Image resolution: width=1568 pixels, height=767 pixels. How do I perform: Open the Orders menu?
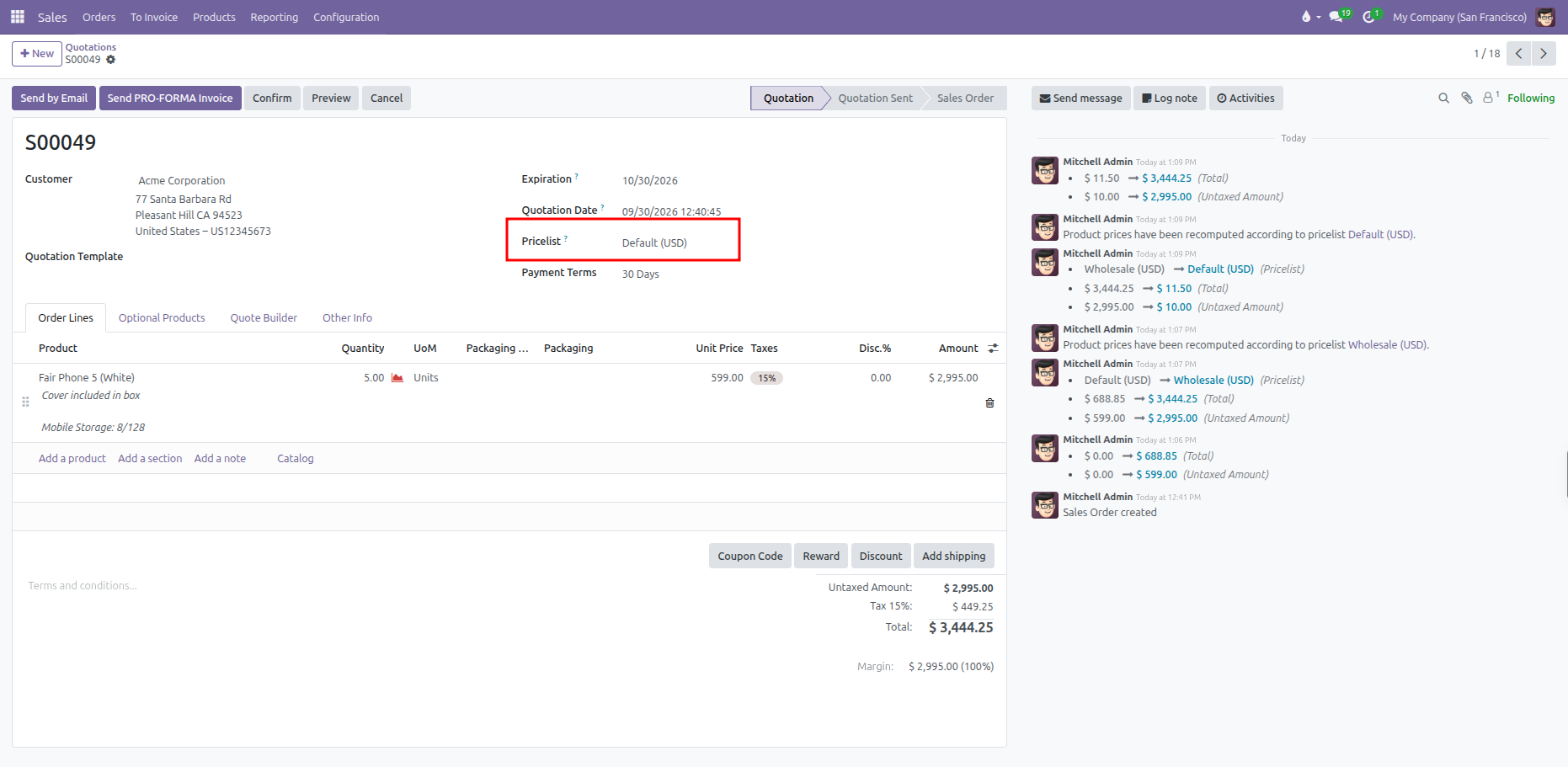pyautogui.click(x=99, y=17)
